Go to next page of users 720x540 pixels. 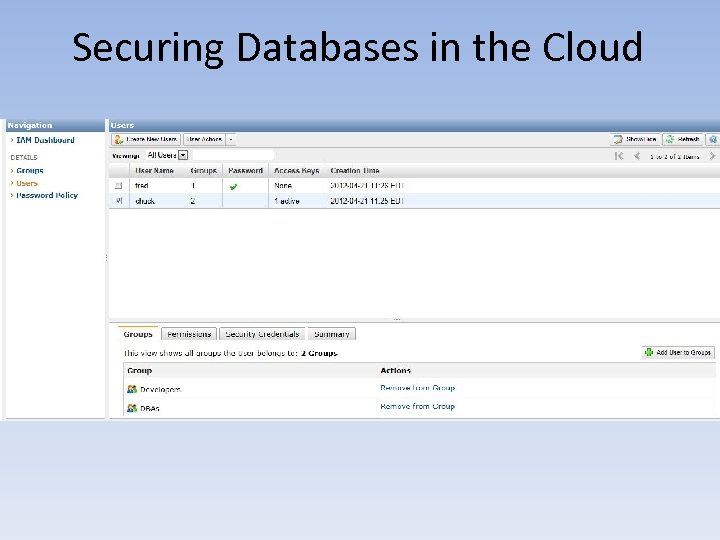(712, 156)
